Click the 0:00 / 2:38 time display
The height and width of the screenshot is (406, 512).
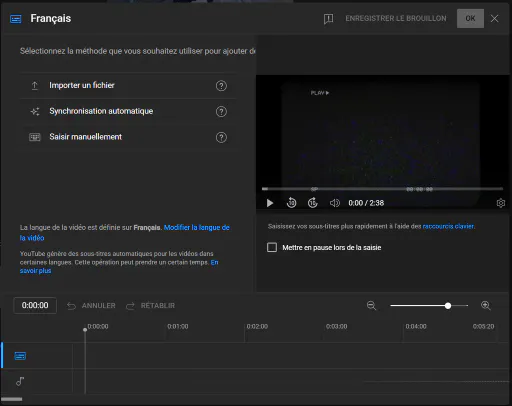(x=366, y=203)
